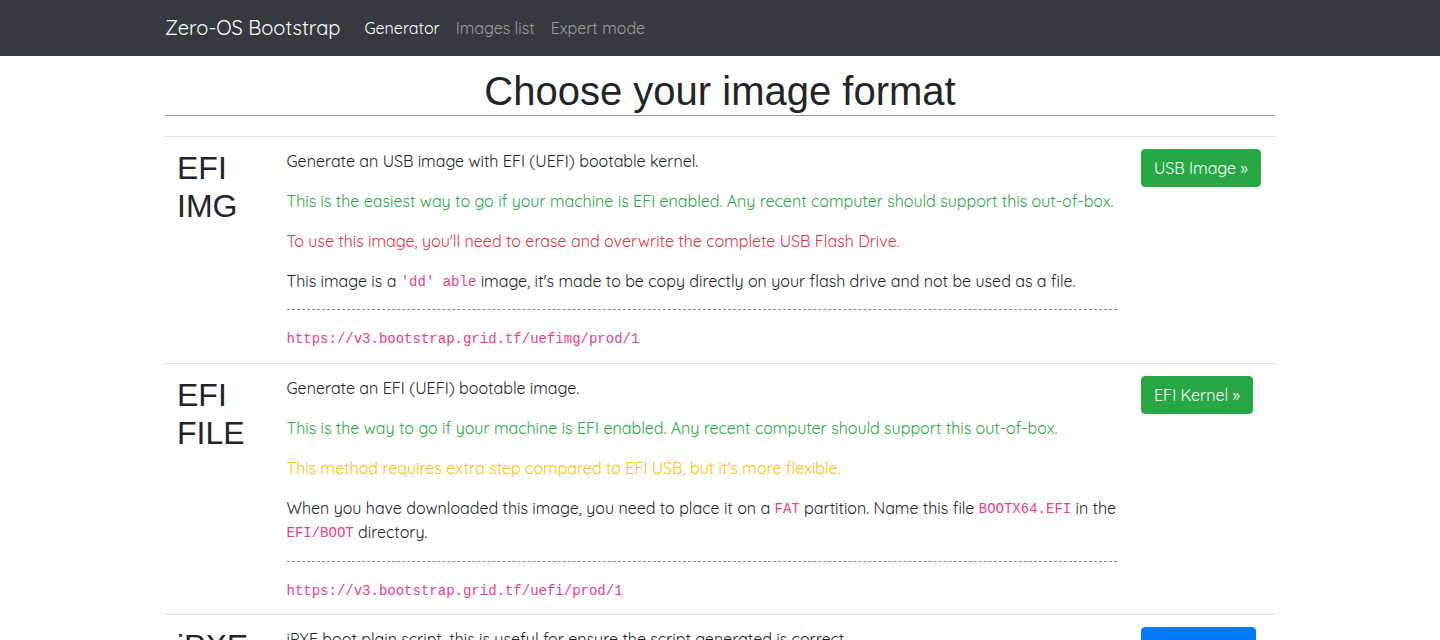Click the yellow 'extra step' note
This screenshot has width=1440, height=640.
564,468
